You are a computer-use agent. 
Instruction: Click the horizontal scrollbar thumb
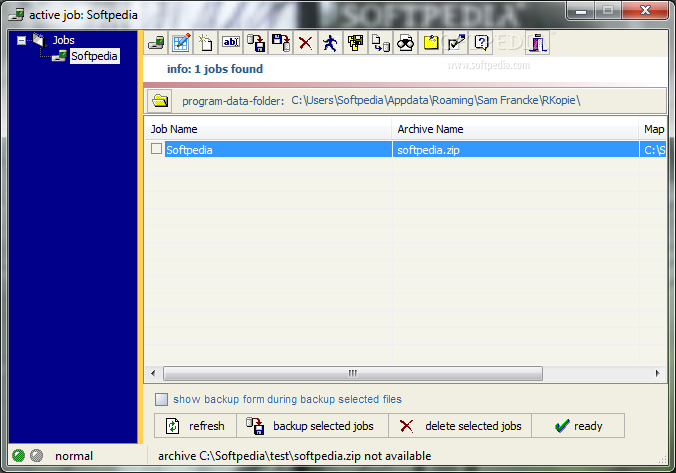click(x=353, y=373)
